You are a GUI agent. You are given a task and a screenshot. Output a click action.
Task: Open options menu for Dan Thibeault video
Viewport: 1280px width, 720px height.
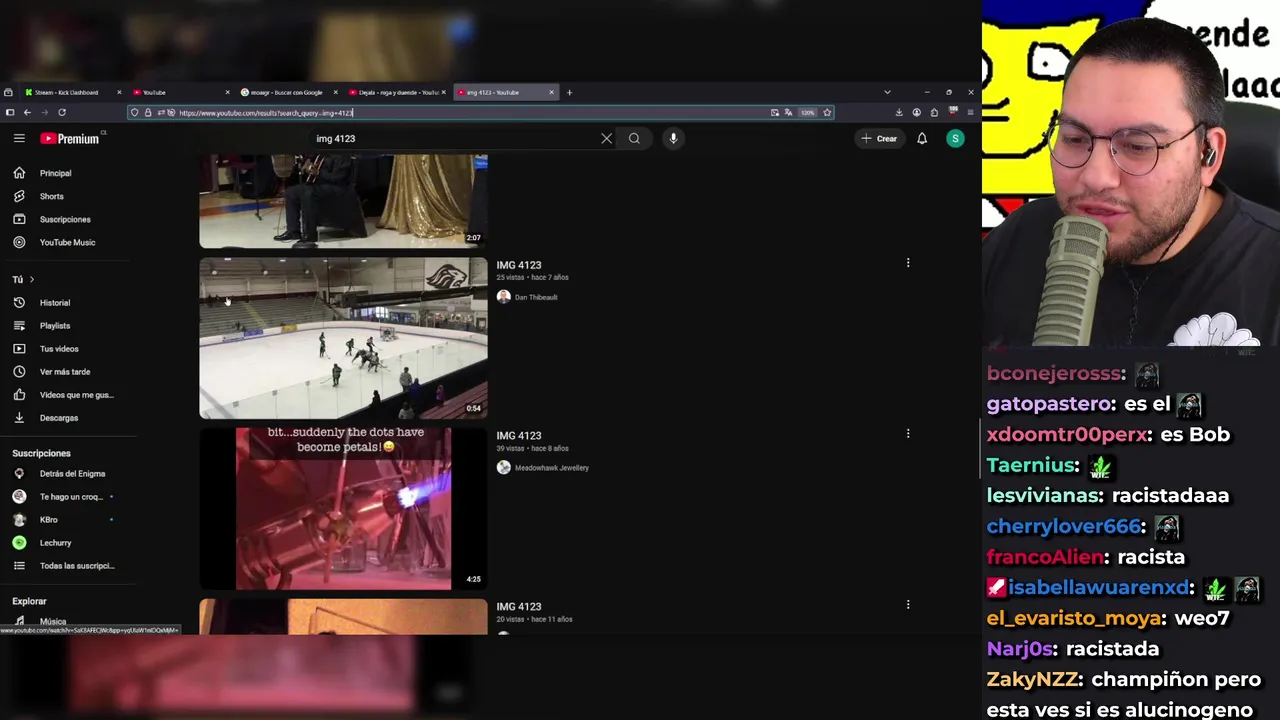click(908, 263)
